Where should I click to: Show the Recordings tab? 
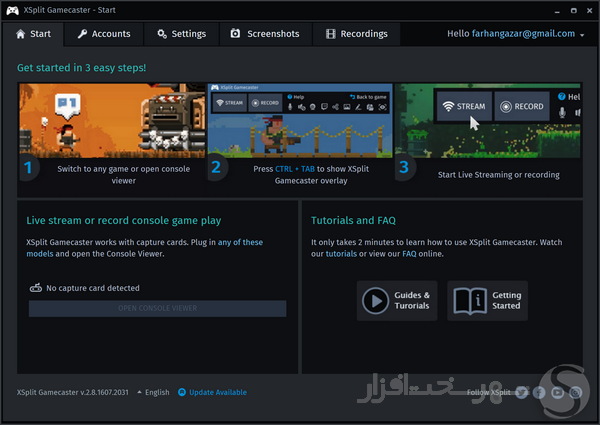pyautogui.click(x=356, y=34)
